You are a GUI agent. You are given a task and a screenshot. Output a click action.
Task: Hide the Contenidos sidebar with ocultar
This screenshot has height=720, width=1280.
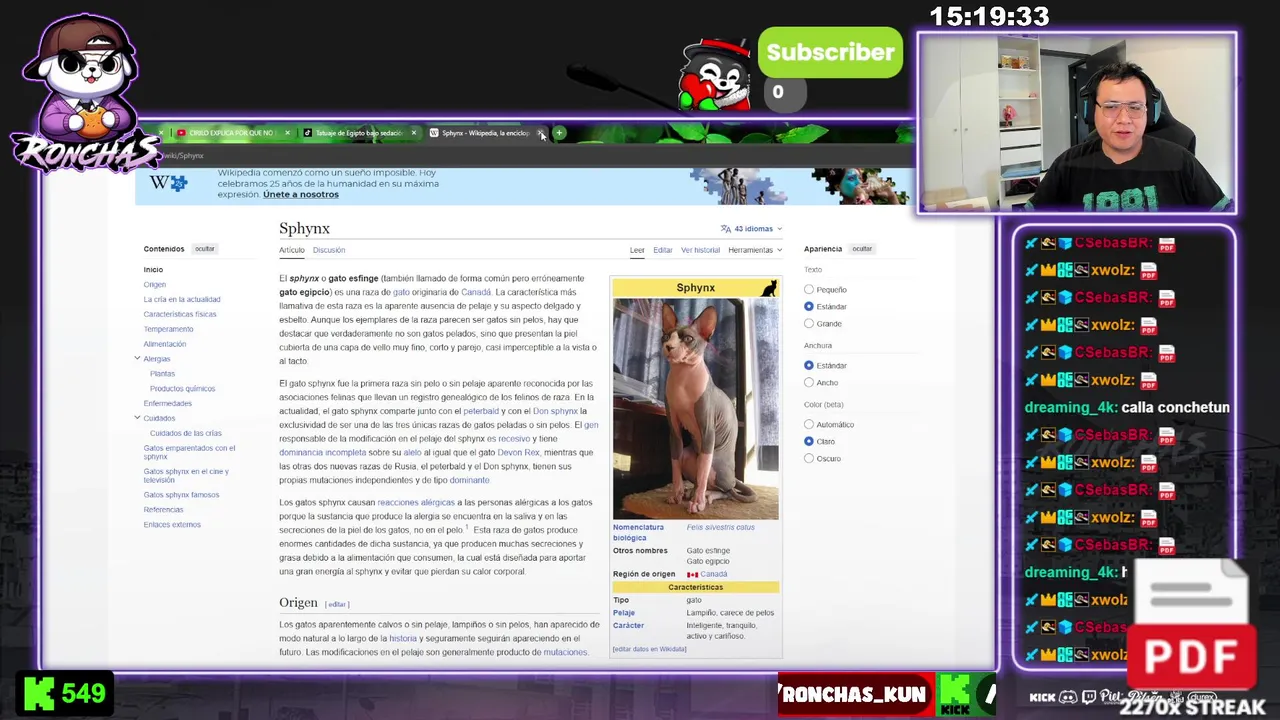pos(205,249)
